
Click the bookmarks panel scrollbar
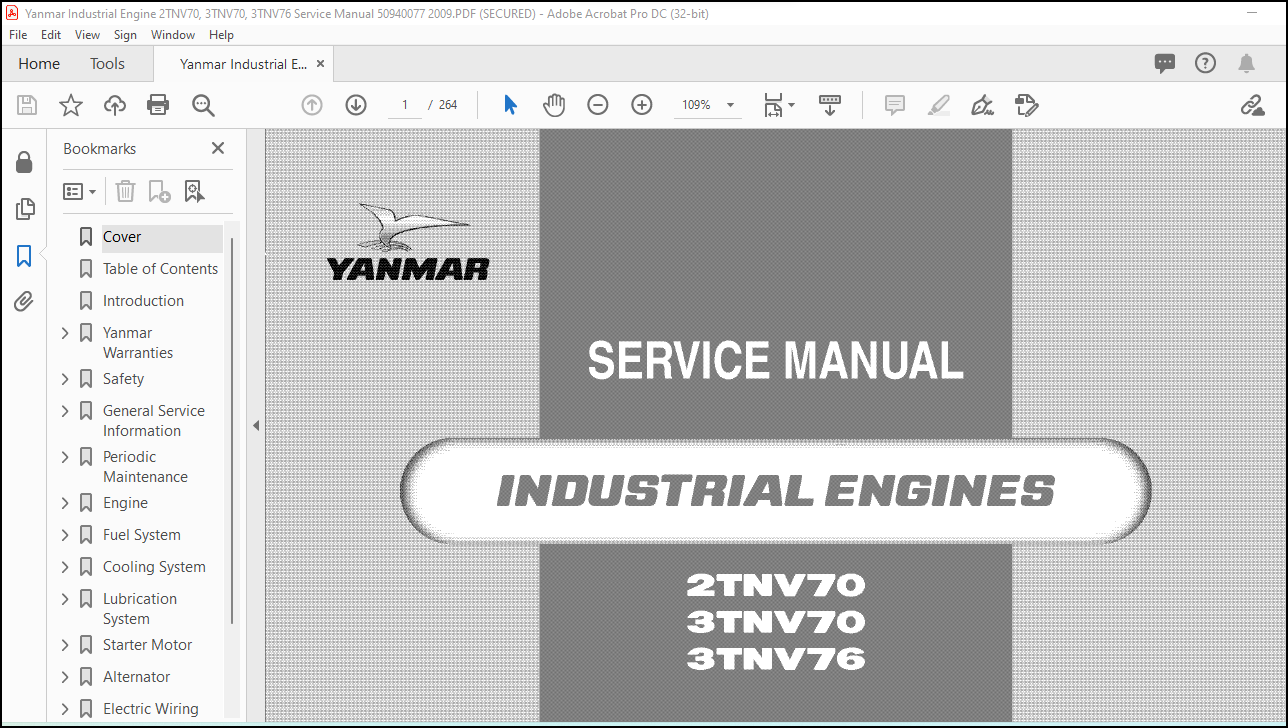pyautogui.click(x=232, y=430)
